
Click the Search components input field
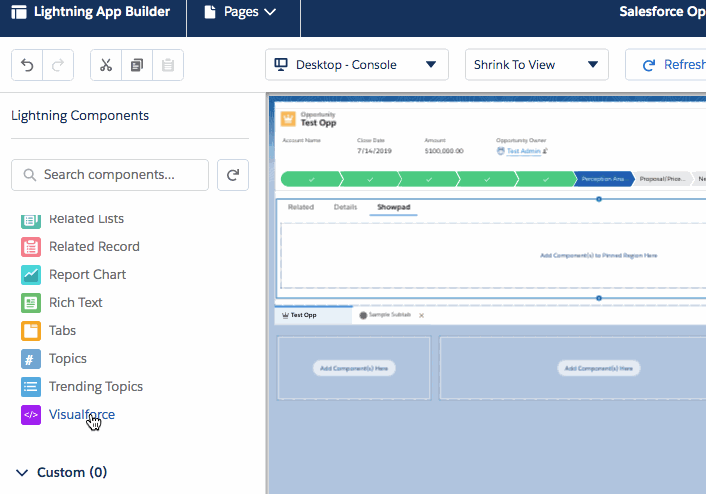[x=120, y=175]
